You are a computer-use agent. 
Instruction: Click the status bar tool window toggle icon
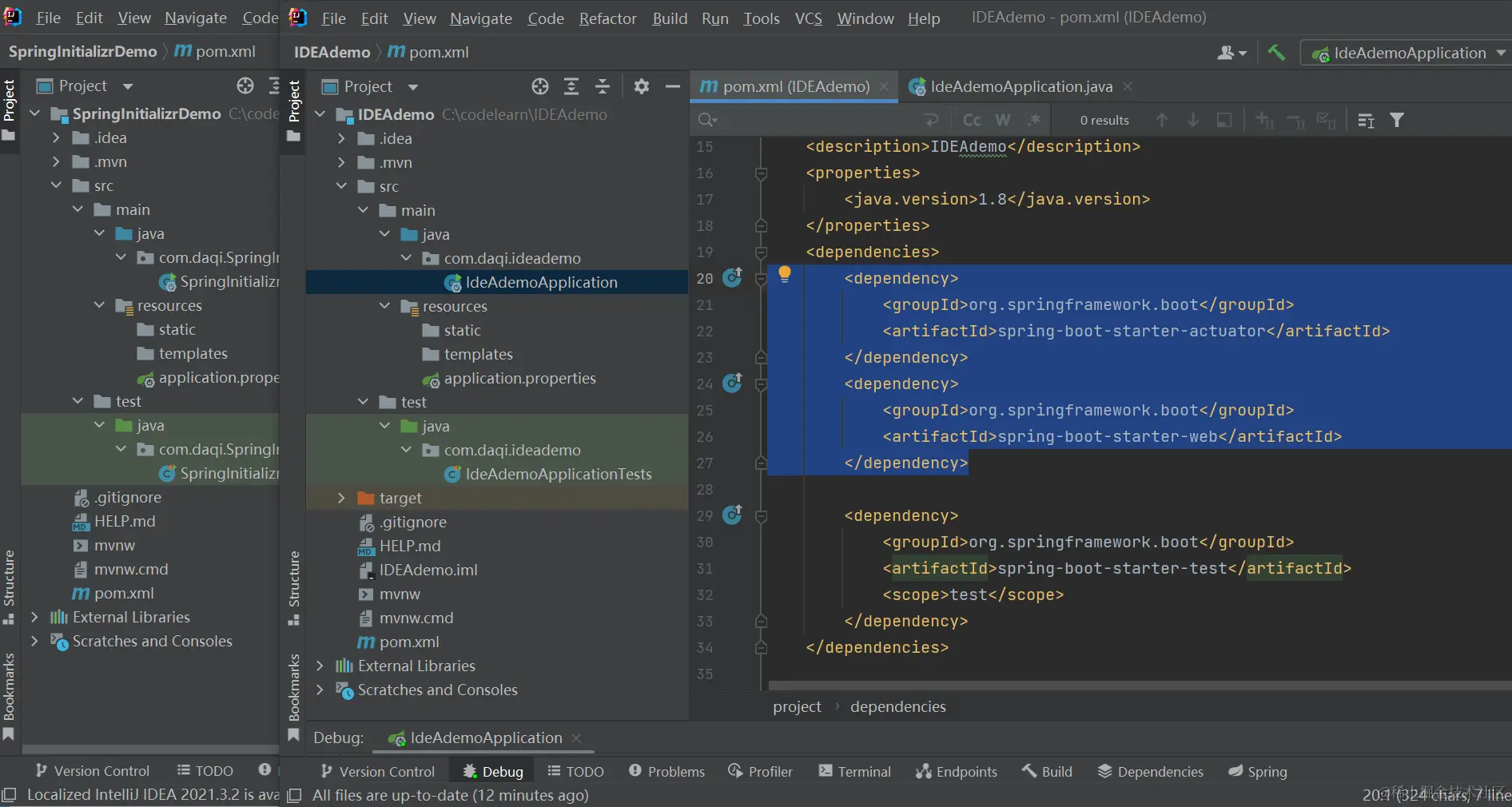[x=294, y=795]
